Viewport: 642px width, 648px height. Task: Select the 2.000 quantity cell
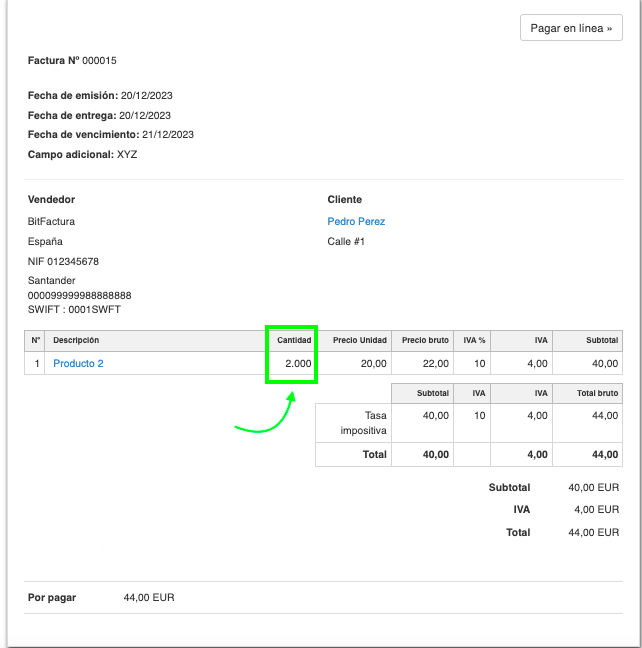pyautogui.click(x=297, y=363)
